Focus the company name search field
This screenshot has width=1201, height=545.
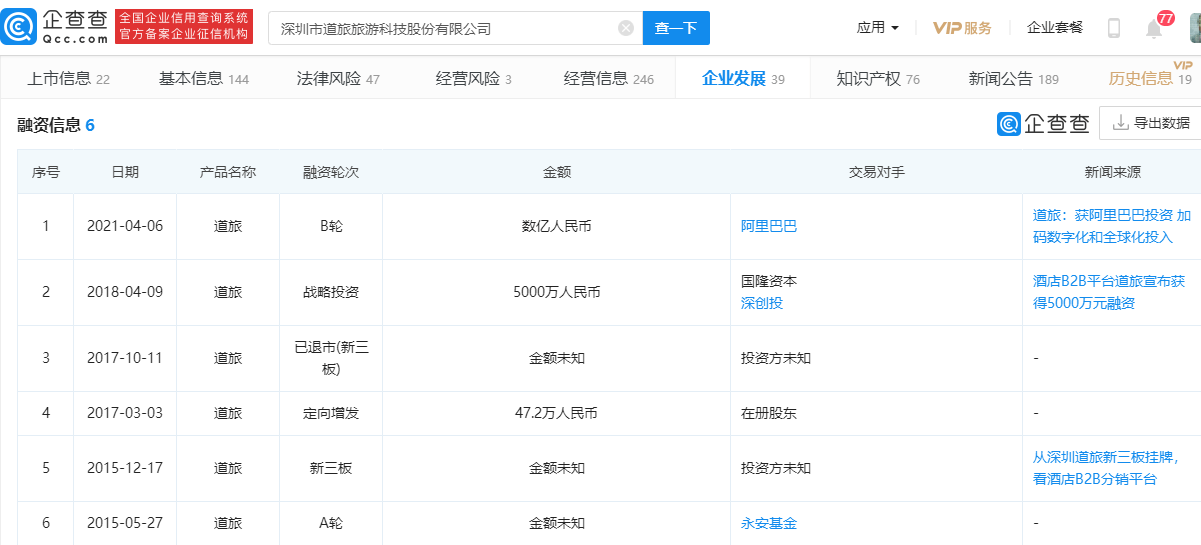[455, 28]
